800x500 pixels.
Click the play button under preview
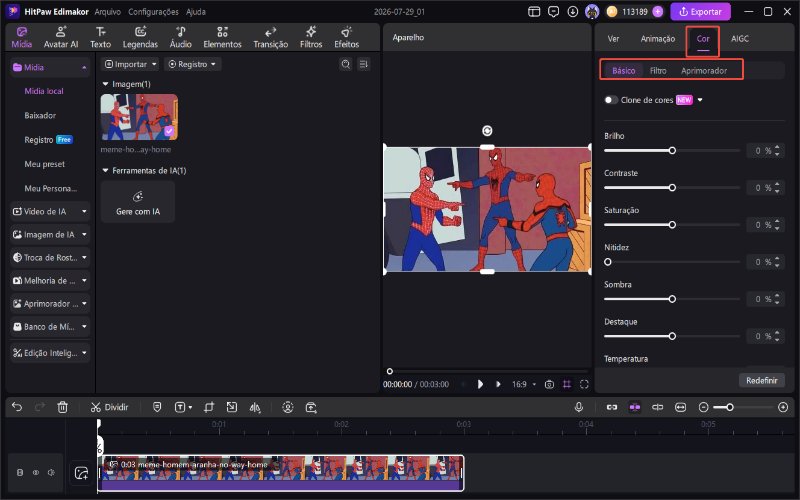480,384
